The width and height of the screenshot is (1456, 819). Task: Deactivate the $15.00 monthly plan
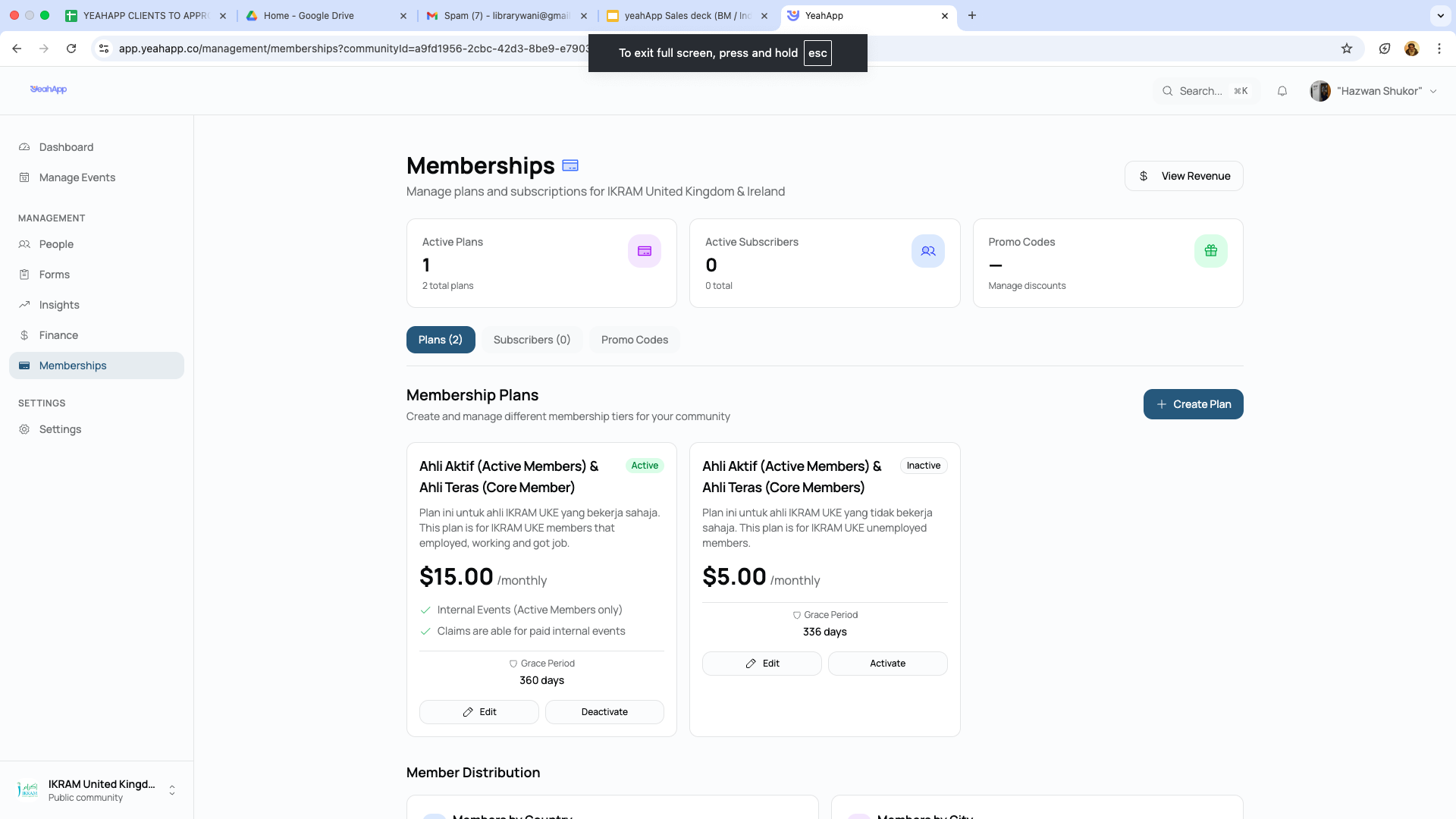[x=604, y=712]
